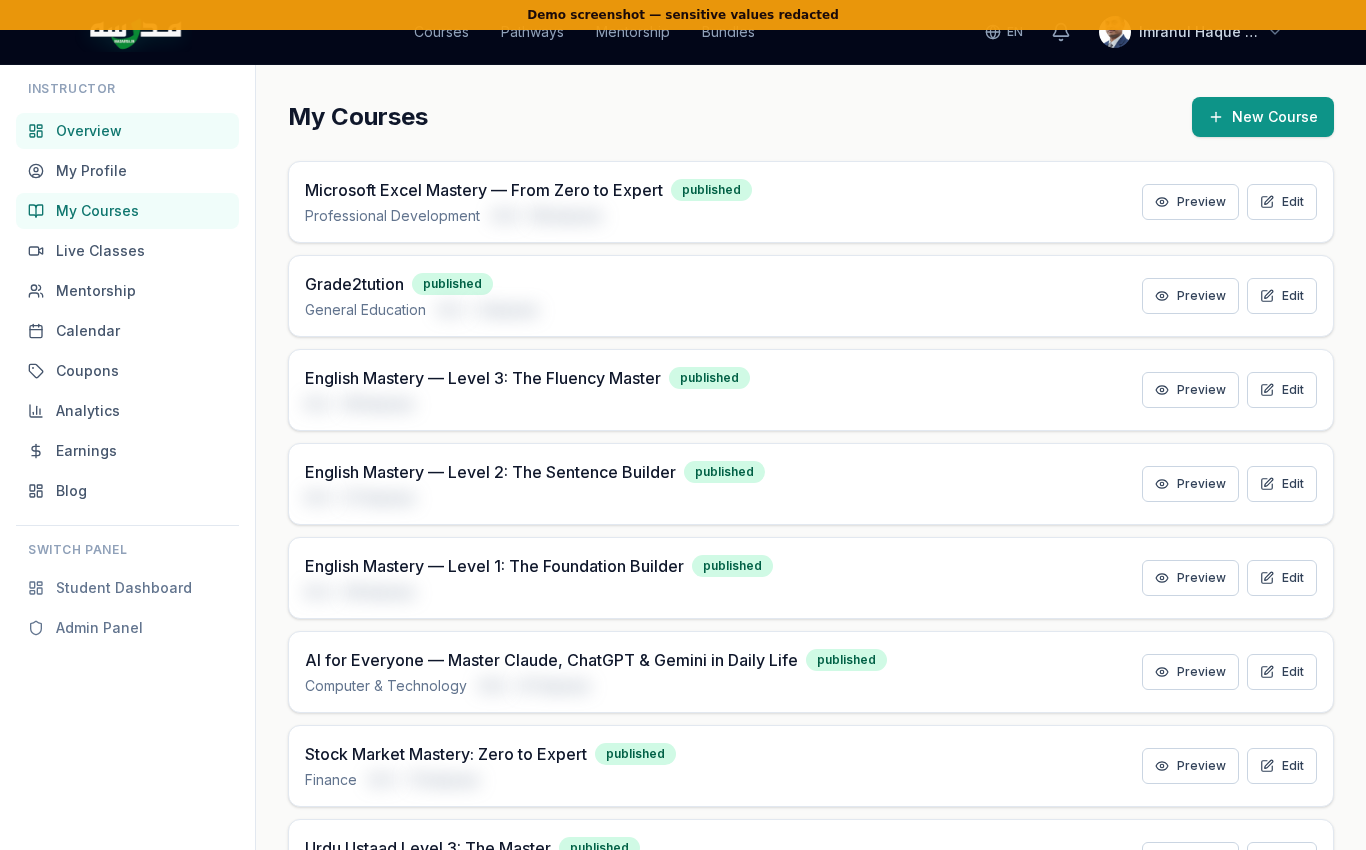1366x850 pixels.
Task: Click Finance category text
Action: click(x=331, y=780)
